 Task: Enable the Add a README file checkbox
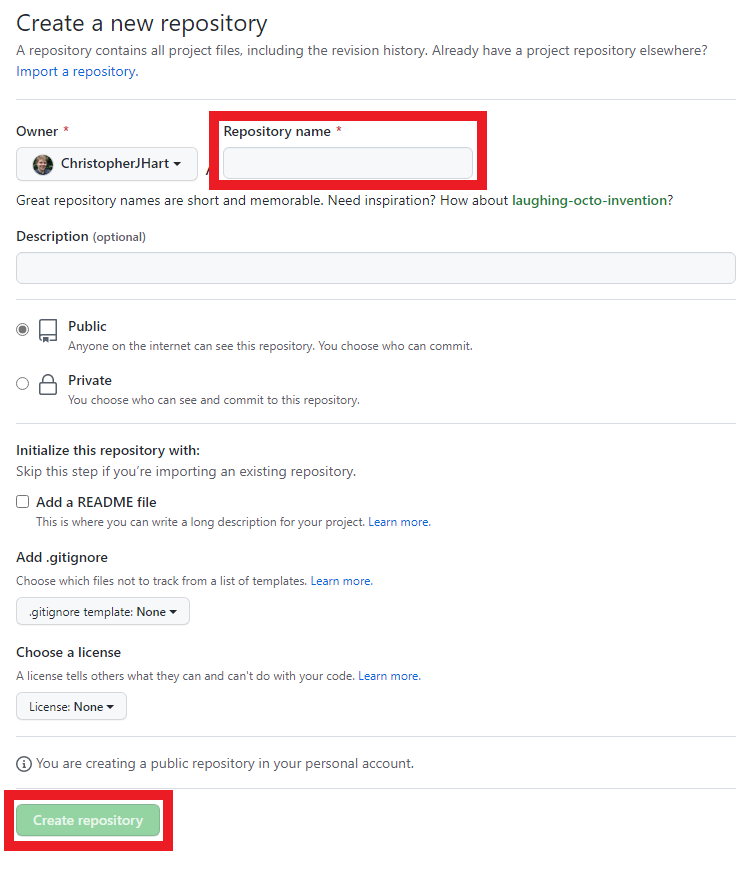tap(23, 502)
